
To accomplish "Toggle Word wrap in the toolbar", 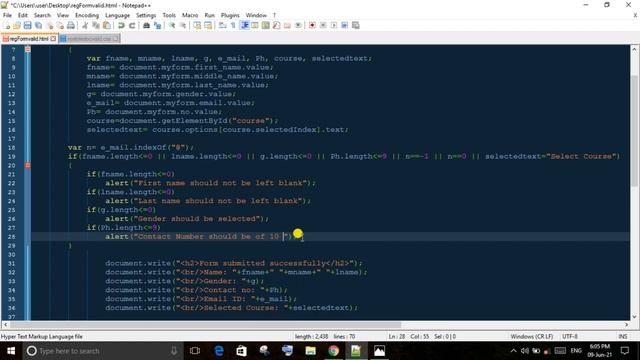I will tap(222, 26).
